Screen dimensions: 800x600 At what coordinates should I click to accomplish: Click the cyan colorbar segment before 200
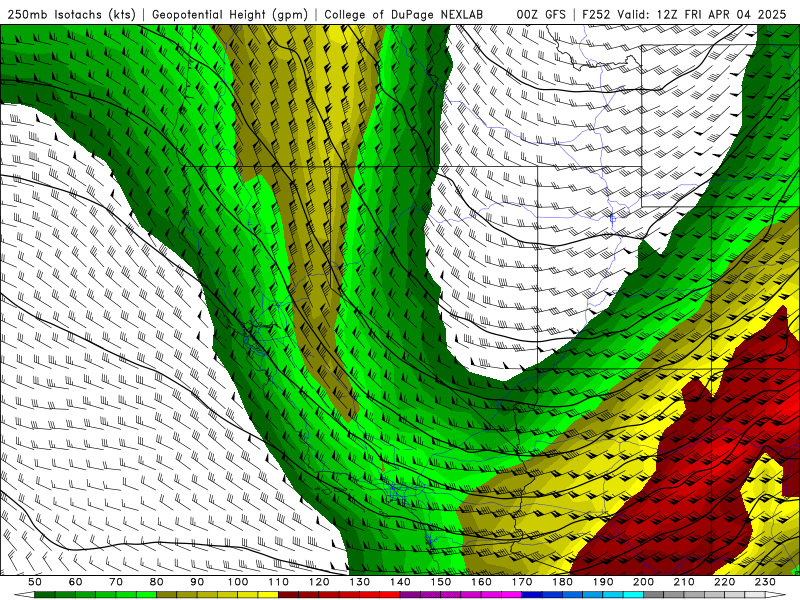tap(633, 595)
